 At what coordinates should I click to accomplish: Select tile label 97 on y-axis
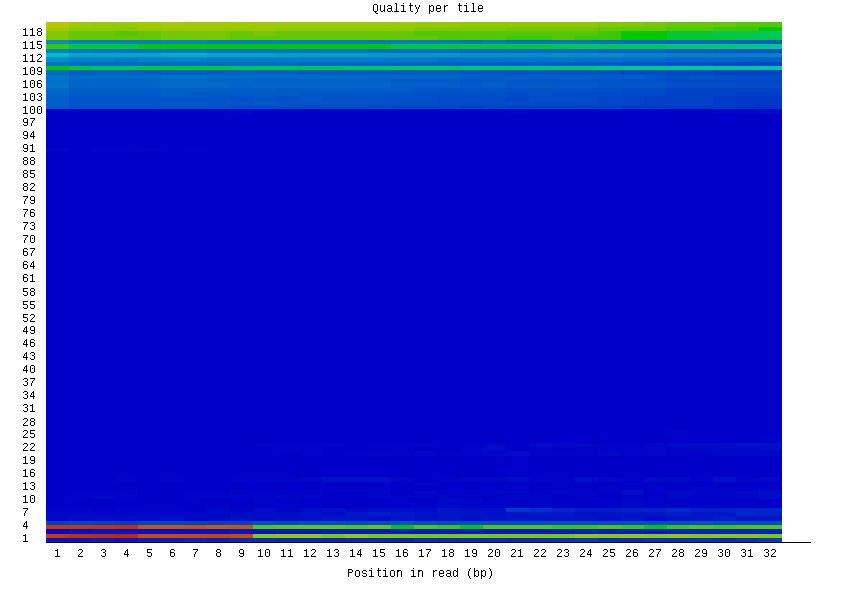click(x=29, y=122)
